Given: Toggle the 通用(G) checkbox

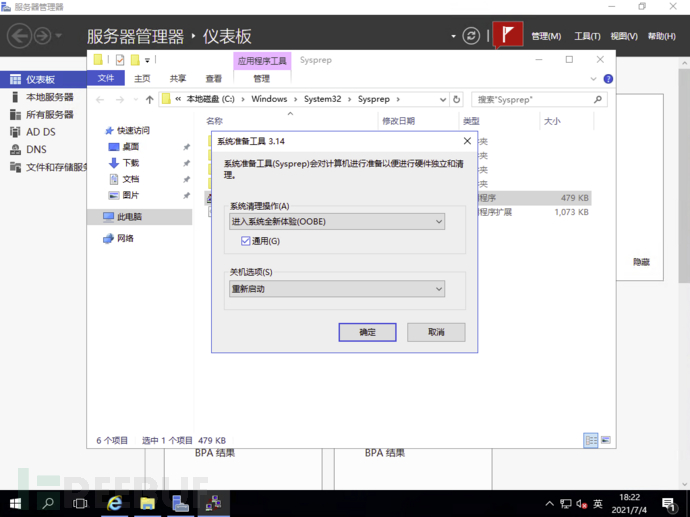Looking at the screenshot, I should point(246,241).
